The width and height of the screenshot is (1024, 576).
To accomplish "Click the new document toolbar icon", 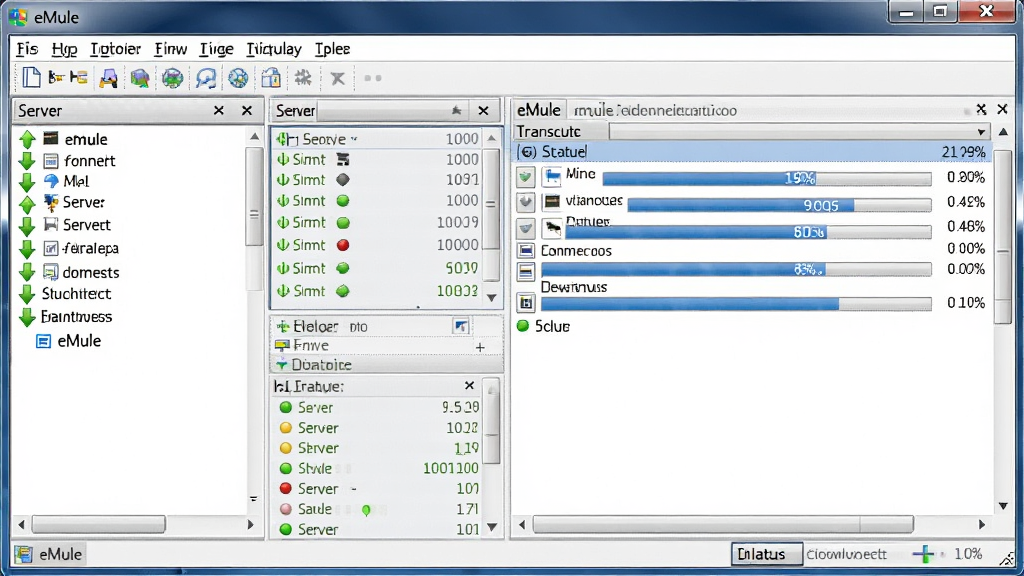I will pyautogui.click(x=31, y=78).
